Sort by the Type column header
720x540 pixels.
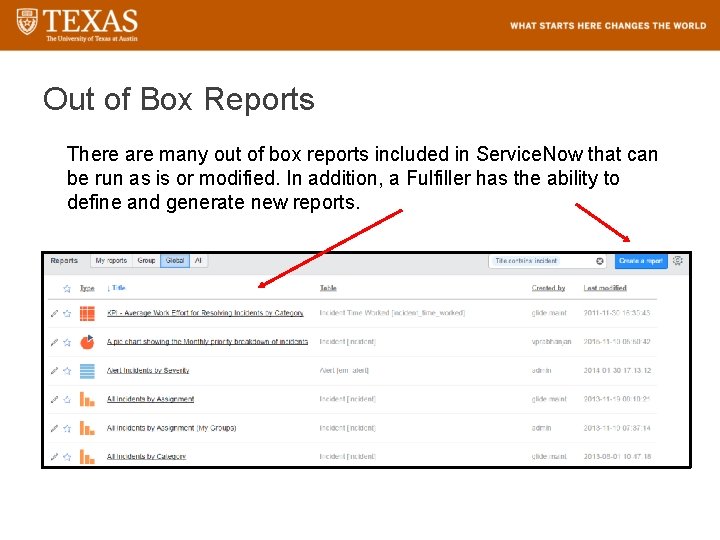point(87,288)
